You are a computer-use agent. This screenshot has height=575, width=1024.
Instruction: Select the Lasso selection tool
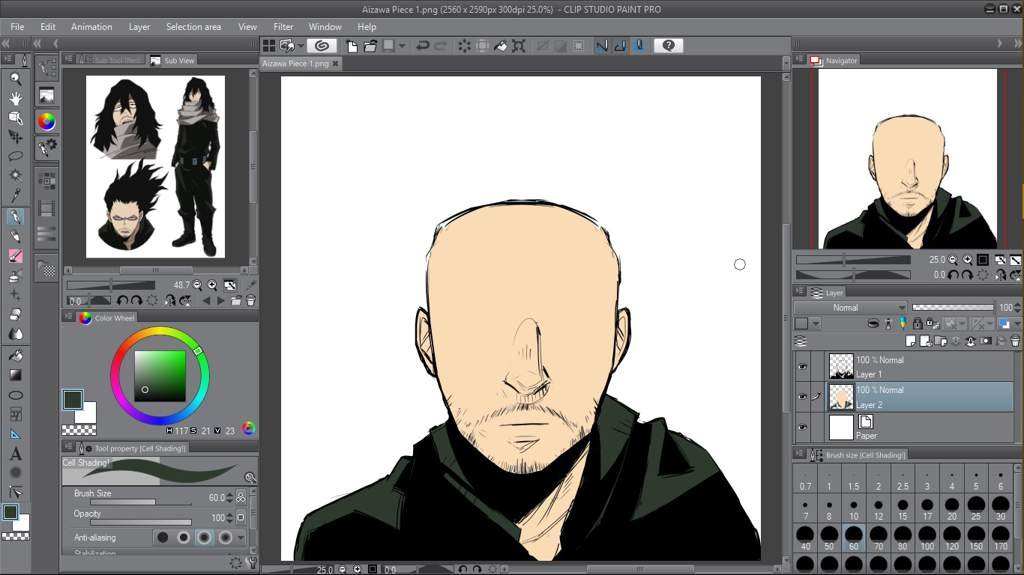pos(16,156)
